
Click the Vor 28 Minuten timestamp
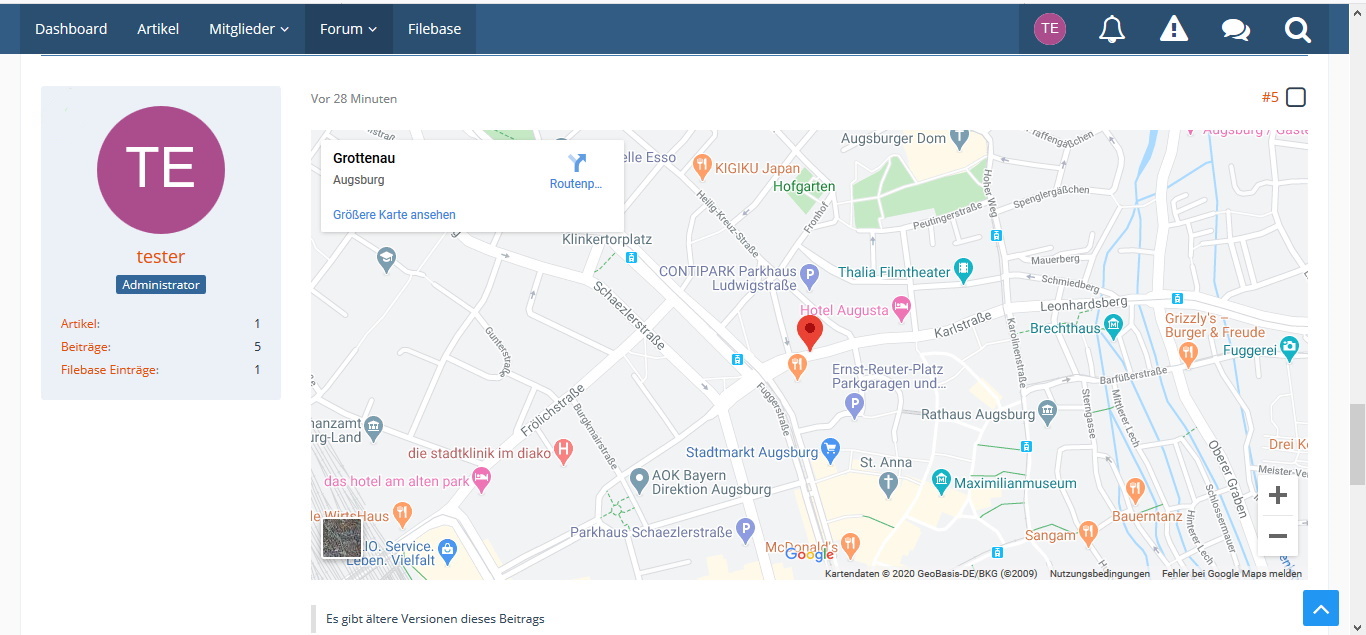click(x=354, y=99)
